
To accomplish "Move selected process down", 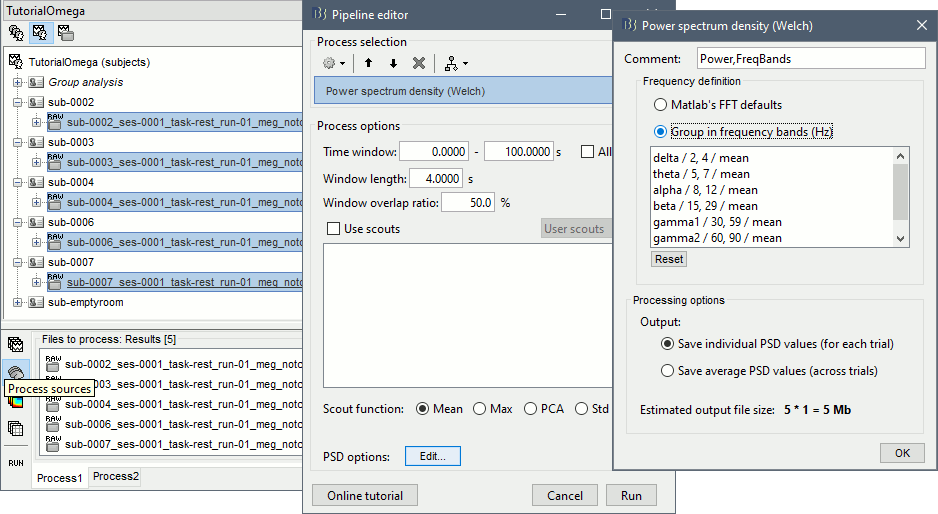I will (393, 63).
